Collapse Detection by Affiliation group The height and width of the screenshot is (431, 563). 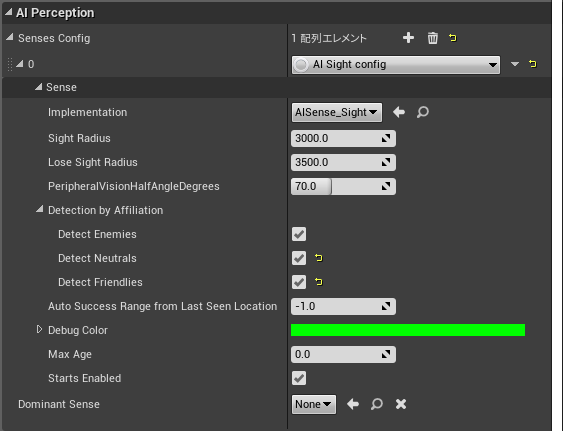coord(39,209)
